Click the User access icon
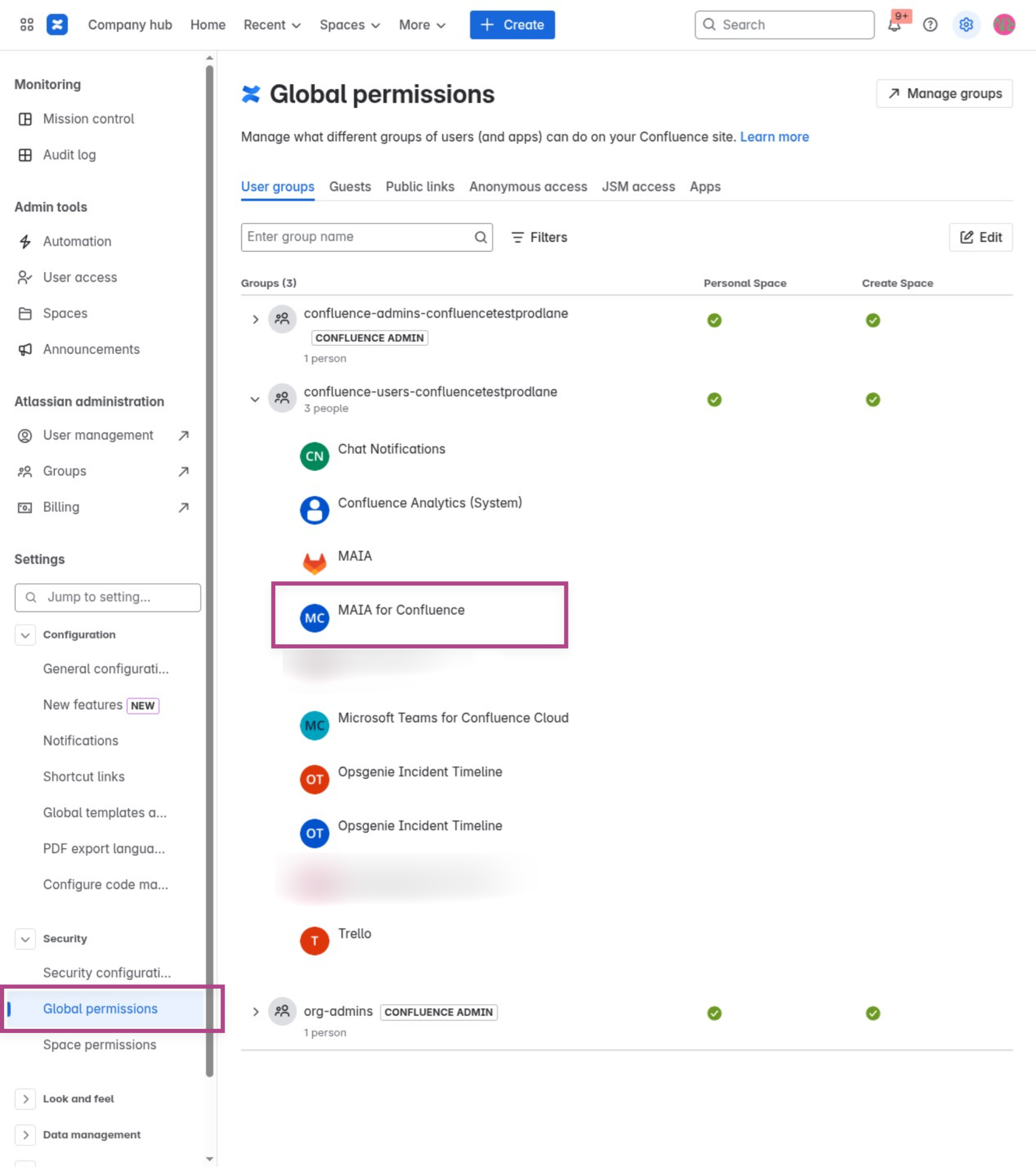Viewport: 1036px width, 1167px height. point(25,278)
